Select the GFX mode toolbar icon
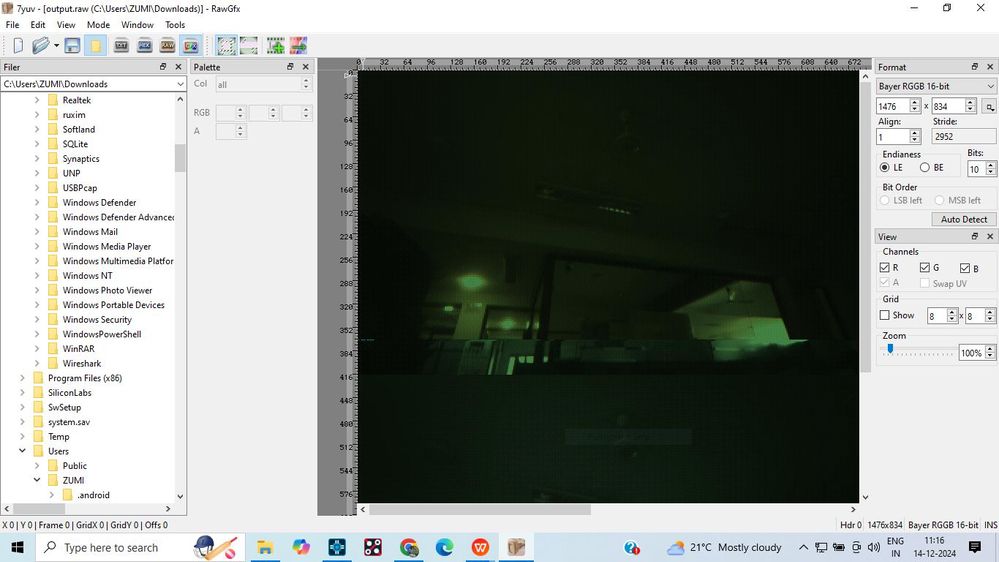The width and height of the screenshot is (999, 562). pos(190,45)
